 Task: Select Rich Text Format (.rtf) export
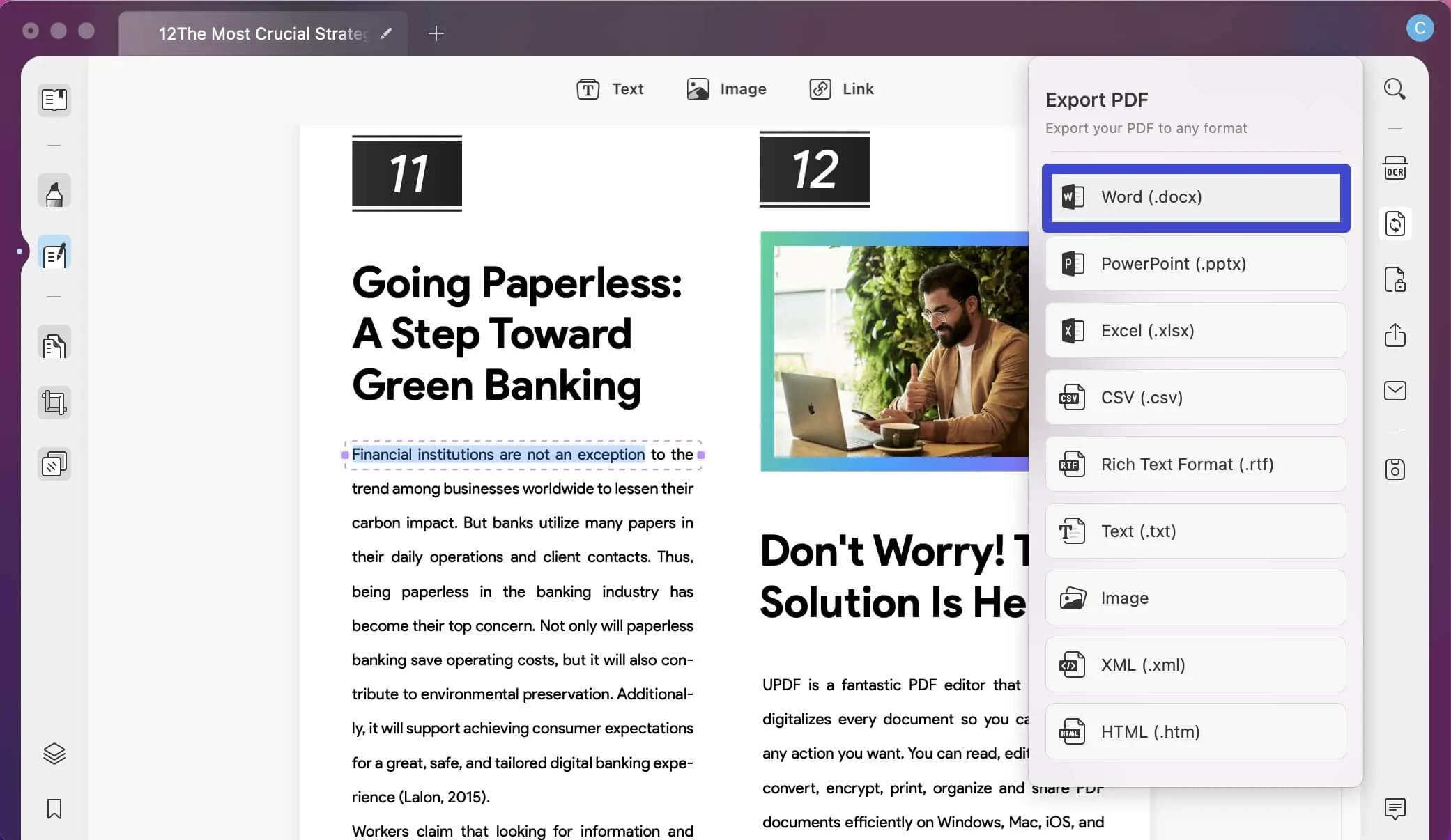pos(1196,464)
